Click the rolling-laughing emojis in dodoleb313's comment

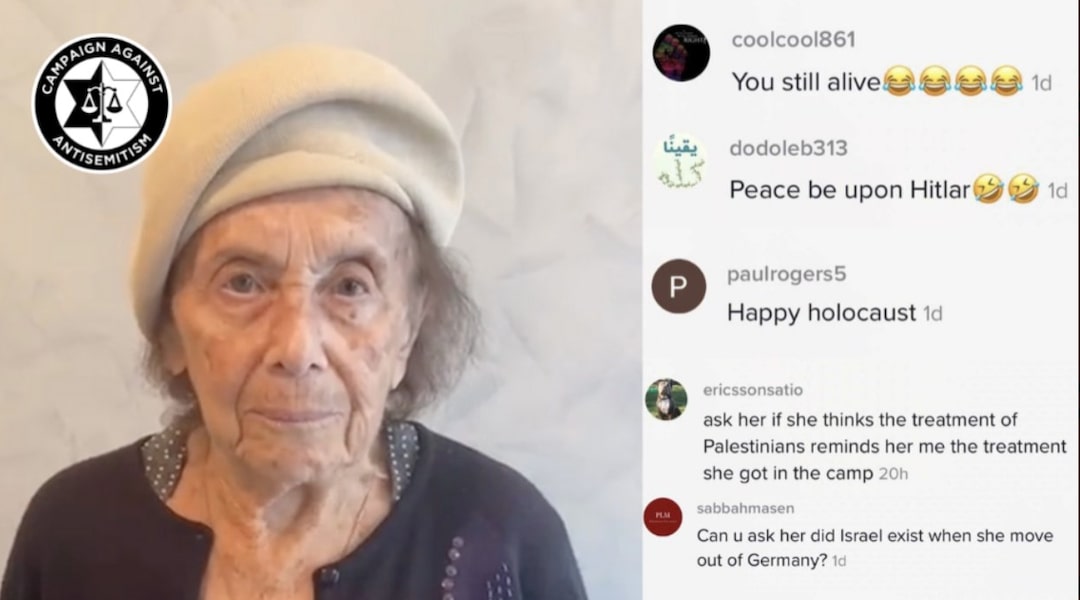[x=1006, y=189]
